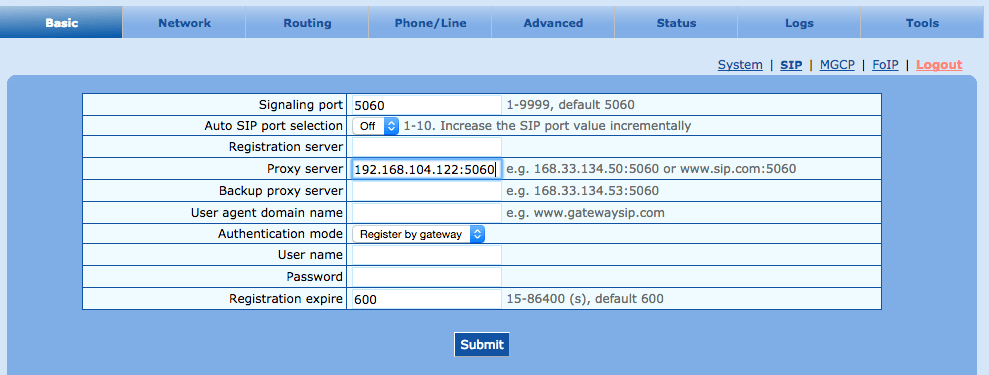
Task: Switch to the Network tab
Action: coord(184,23)
